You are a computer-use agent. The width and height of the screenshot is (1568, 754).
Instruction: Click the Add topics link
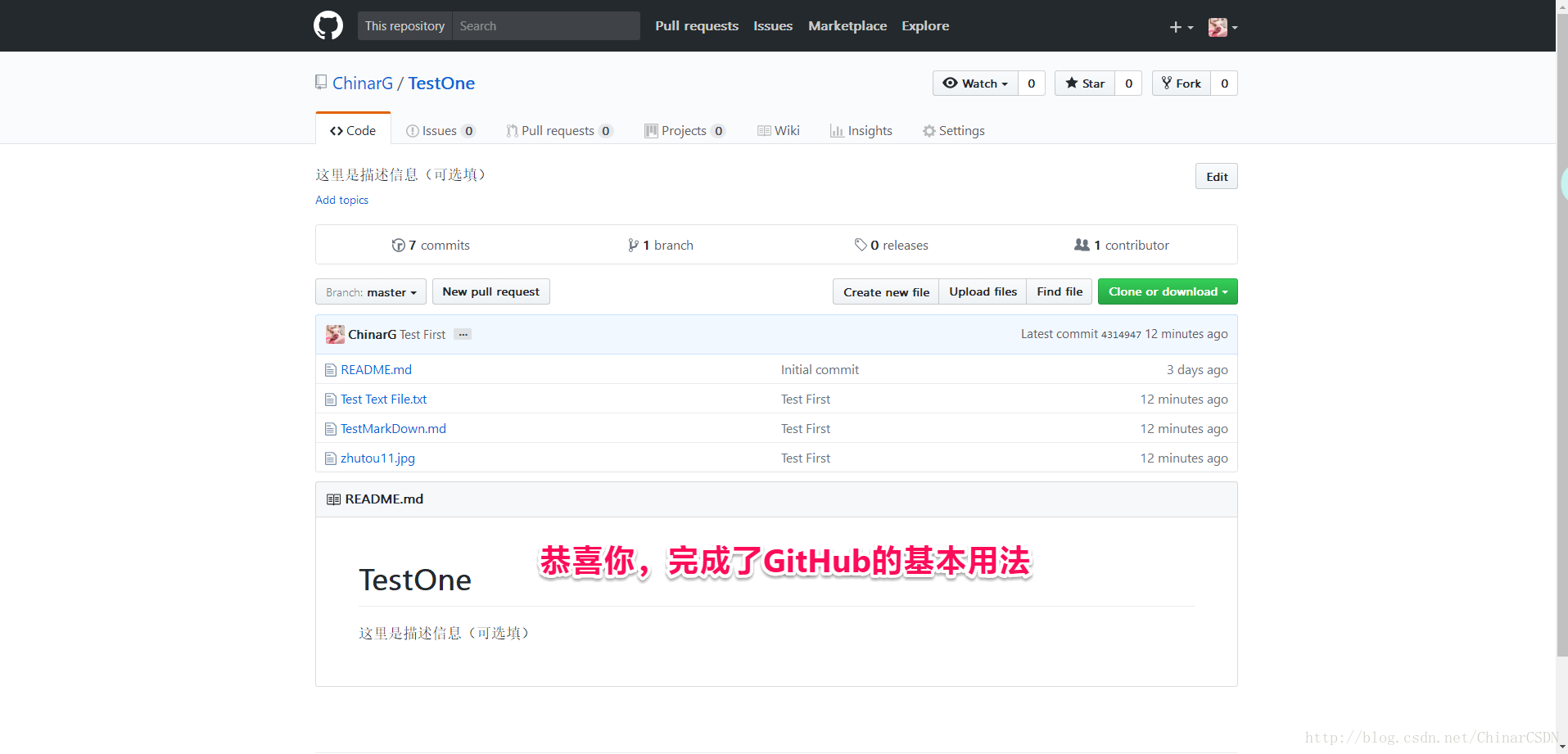[x=342, y=200]
